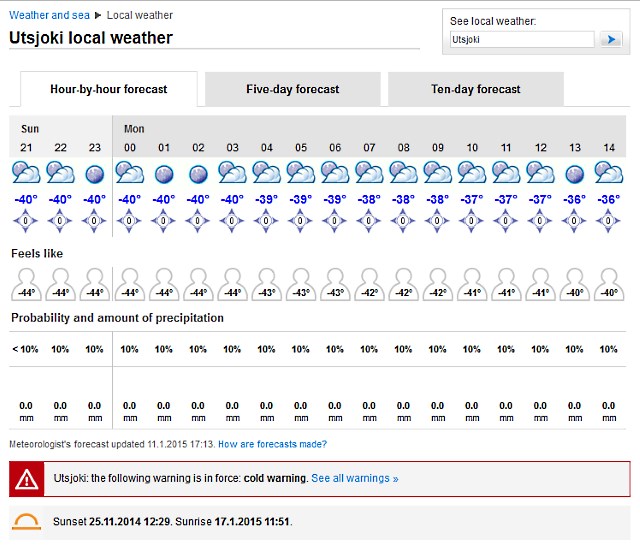Click the local weather search field with Utsjoki
This screenshot has height=546, width=640.
tap(522, 40)
